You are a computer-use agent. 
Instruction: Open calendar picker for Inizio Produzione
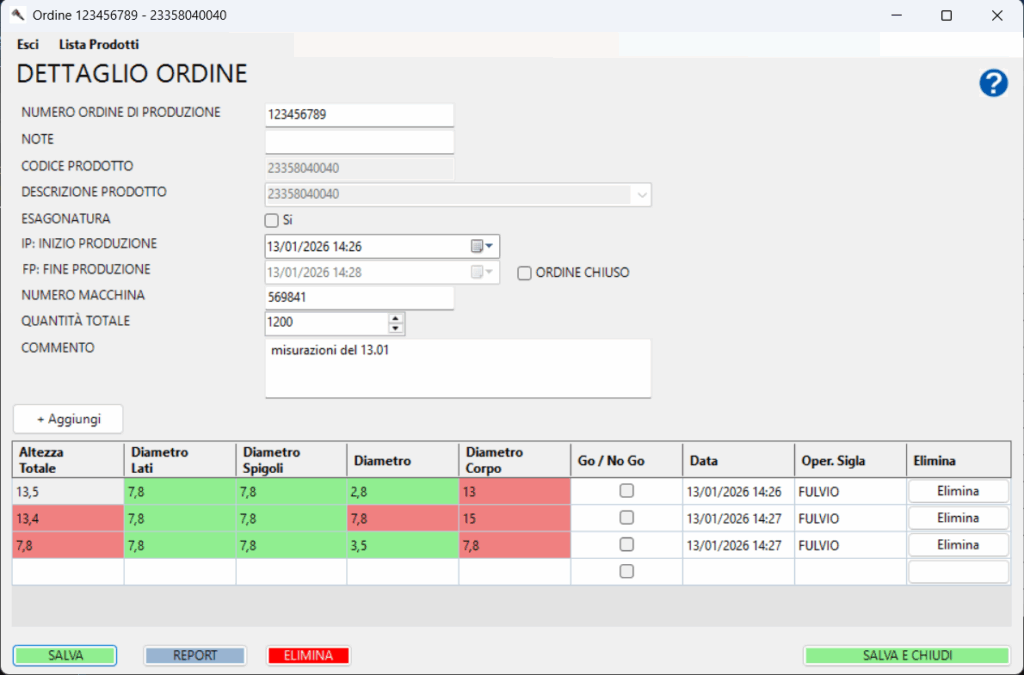pyautogui.click(x=482, y=246)
